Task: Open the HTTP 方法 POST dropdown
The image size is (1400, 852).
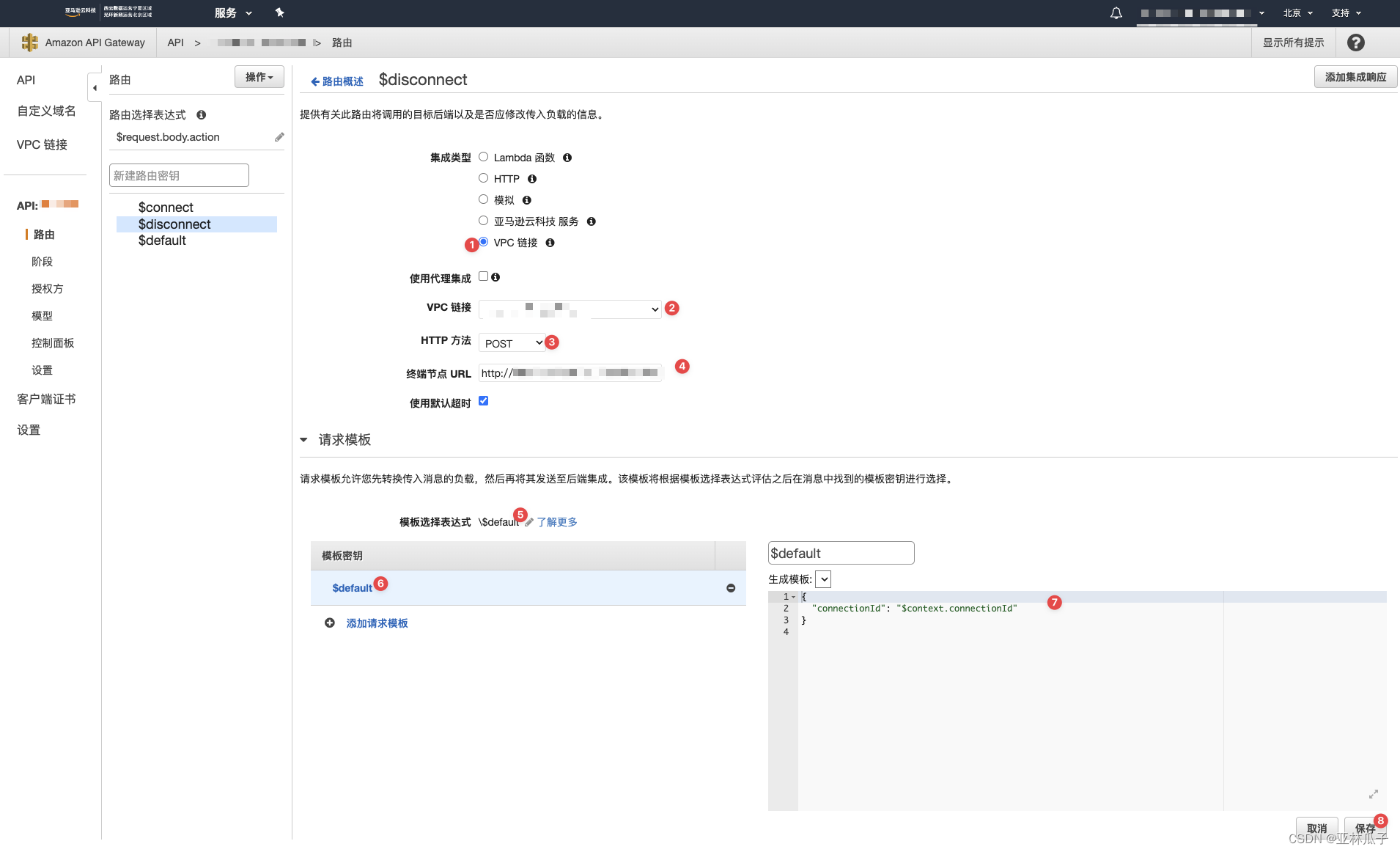Action: [x=512, y=343]
